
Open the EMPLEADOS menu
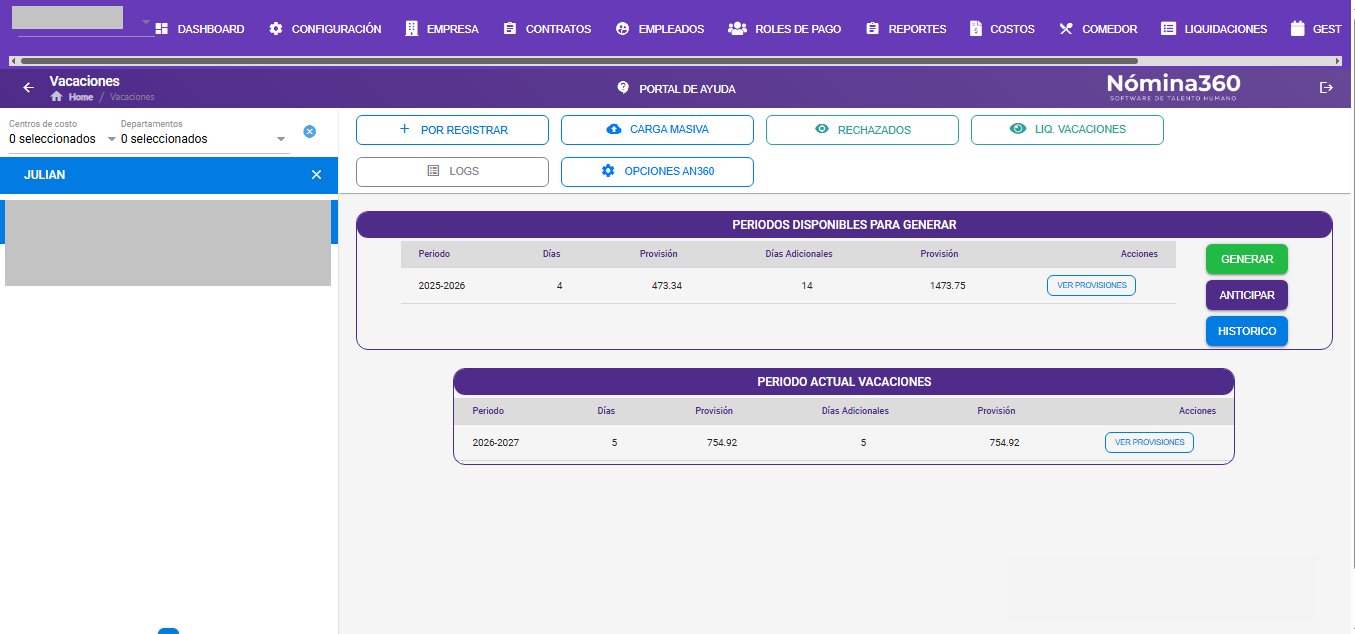pos(659,29)
